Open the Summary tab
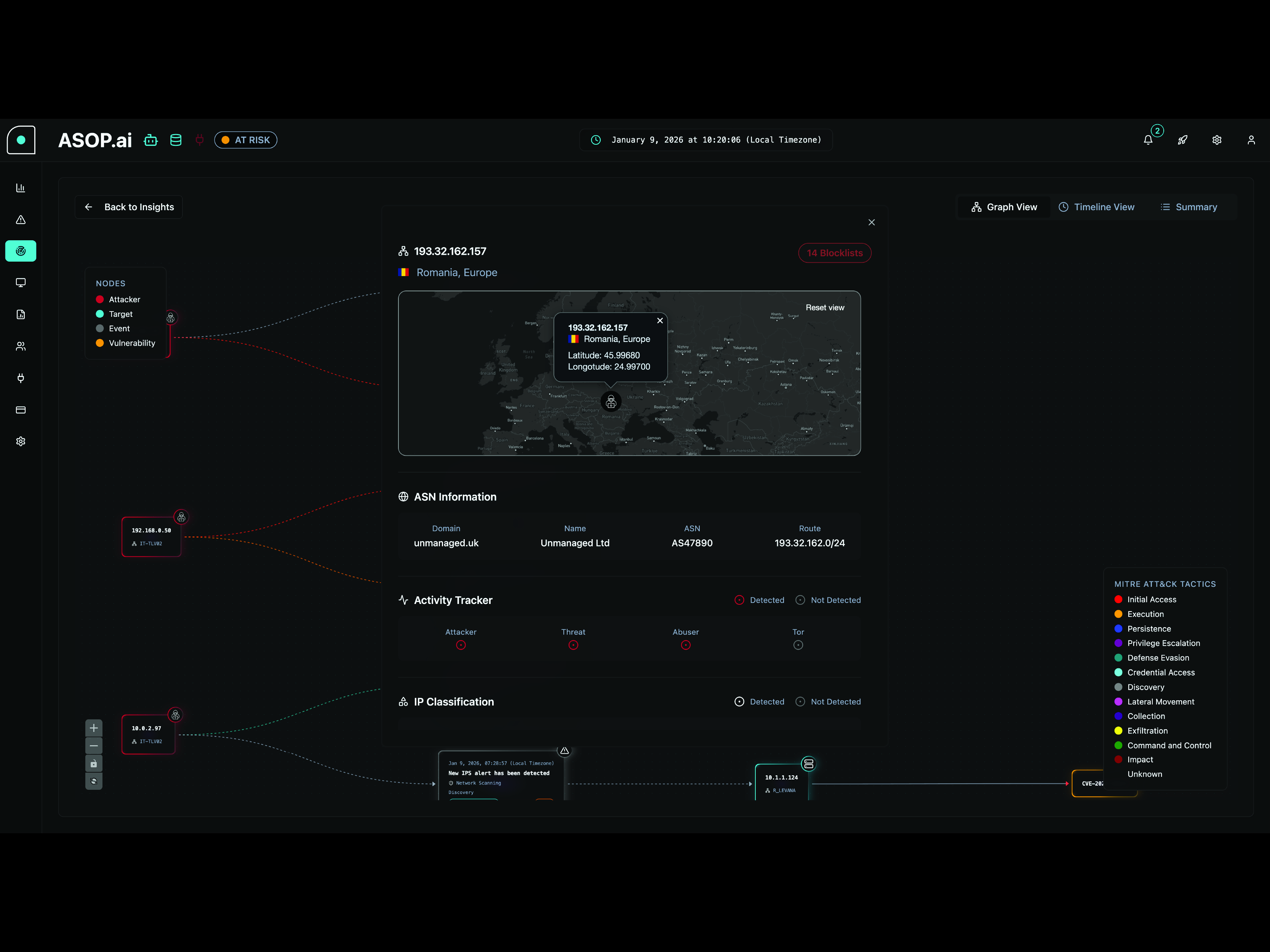1270x952 pixels. pyautogui.click(x=1188, y=207)
